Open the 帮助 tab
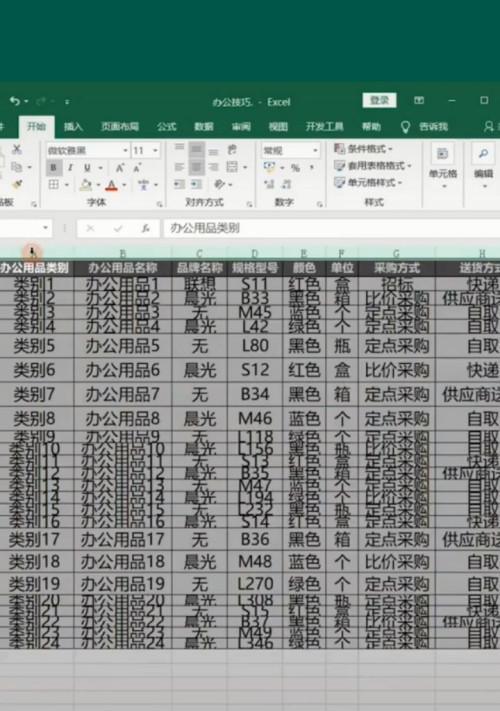This screenshot has width=500, height=711. 371,127
